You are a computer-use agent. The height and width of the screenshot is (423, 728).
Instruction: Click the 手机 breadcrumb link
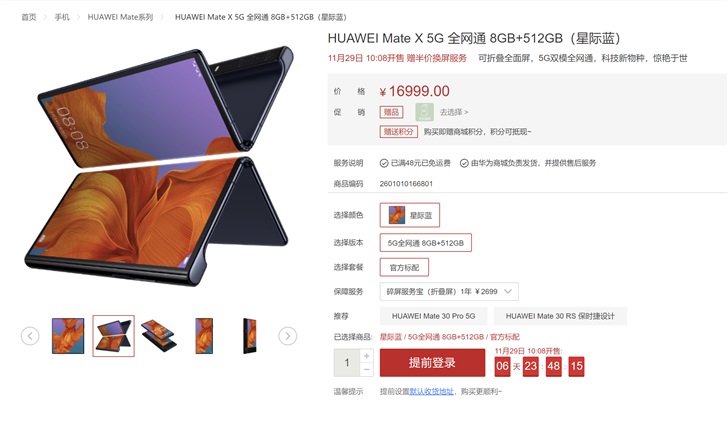point(62,17)
